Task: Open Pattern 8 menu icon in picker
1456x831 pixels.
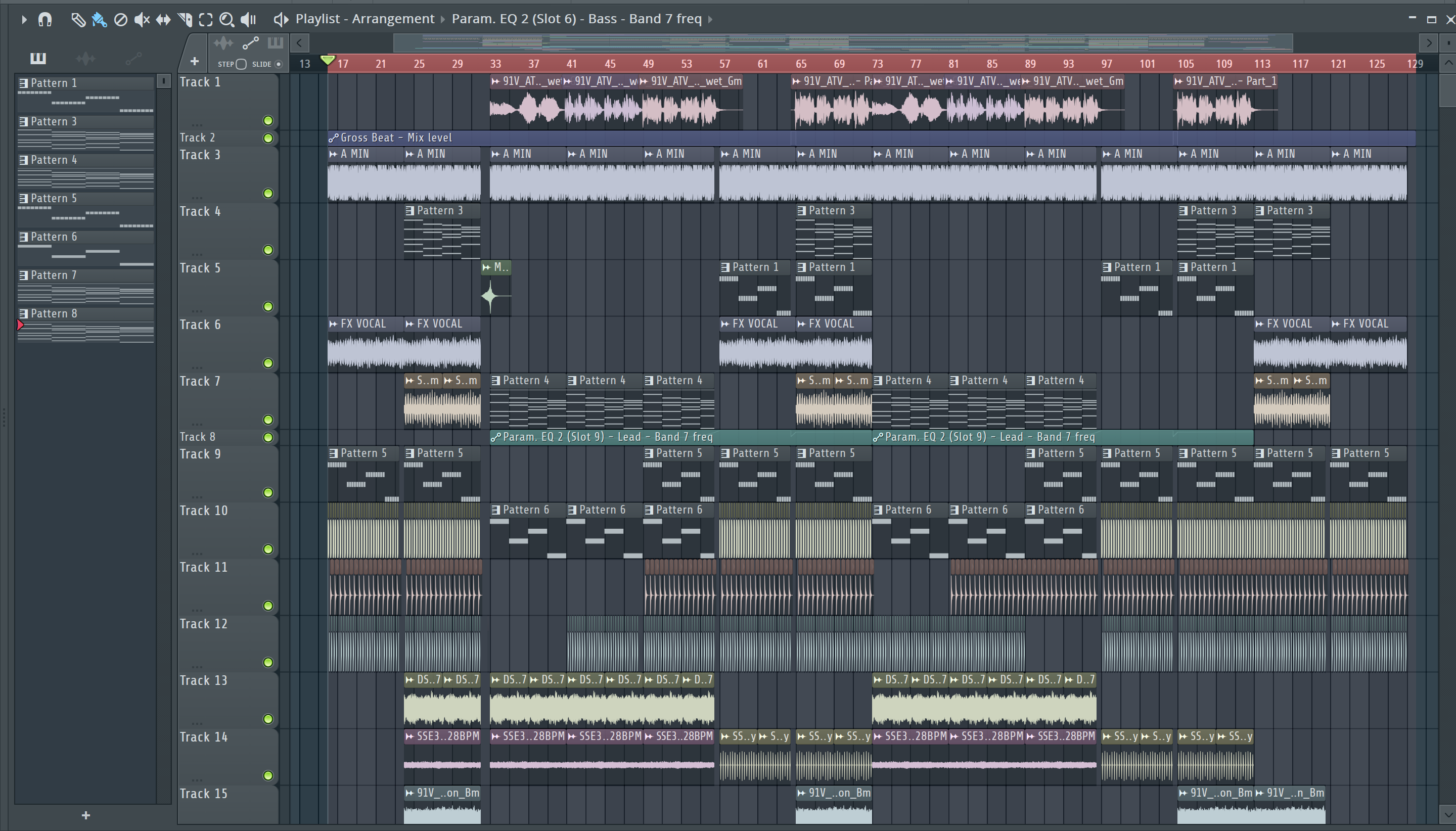Action: tap(23, 314)
